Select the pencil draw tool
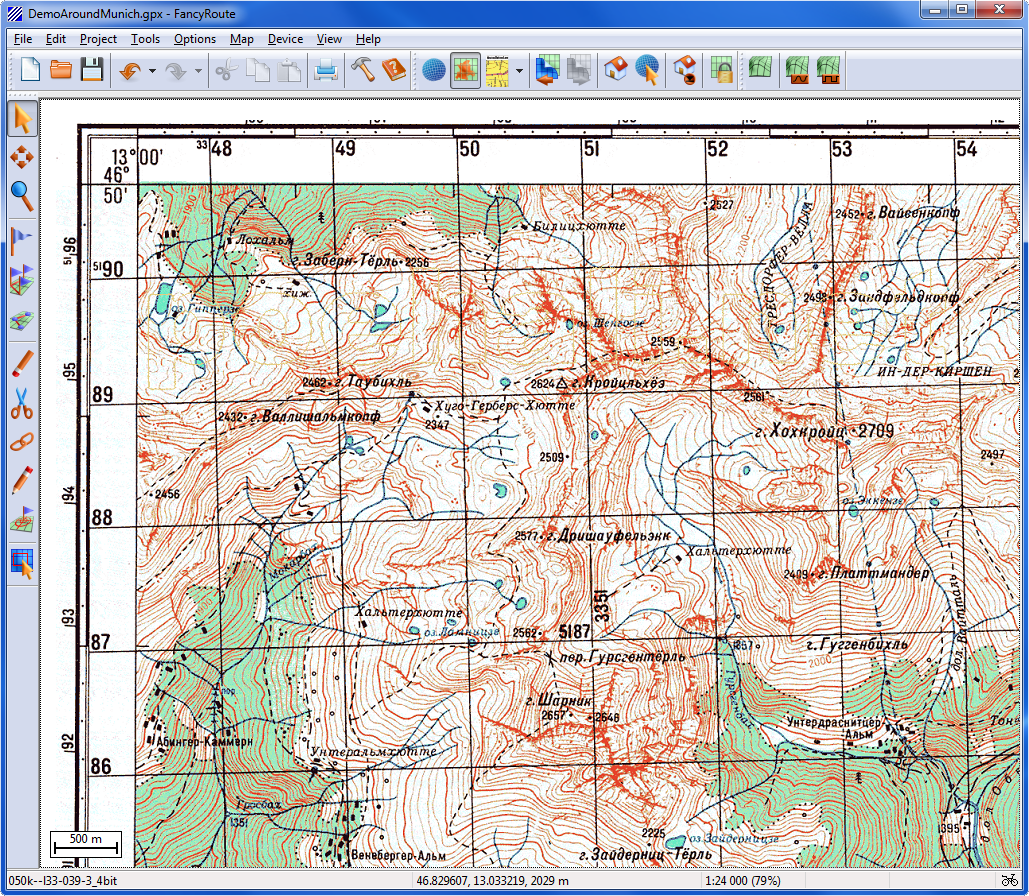 coord(22,481)
